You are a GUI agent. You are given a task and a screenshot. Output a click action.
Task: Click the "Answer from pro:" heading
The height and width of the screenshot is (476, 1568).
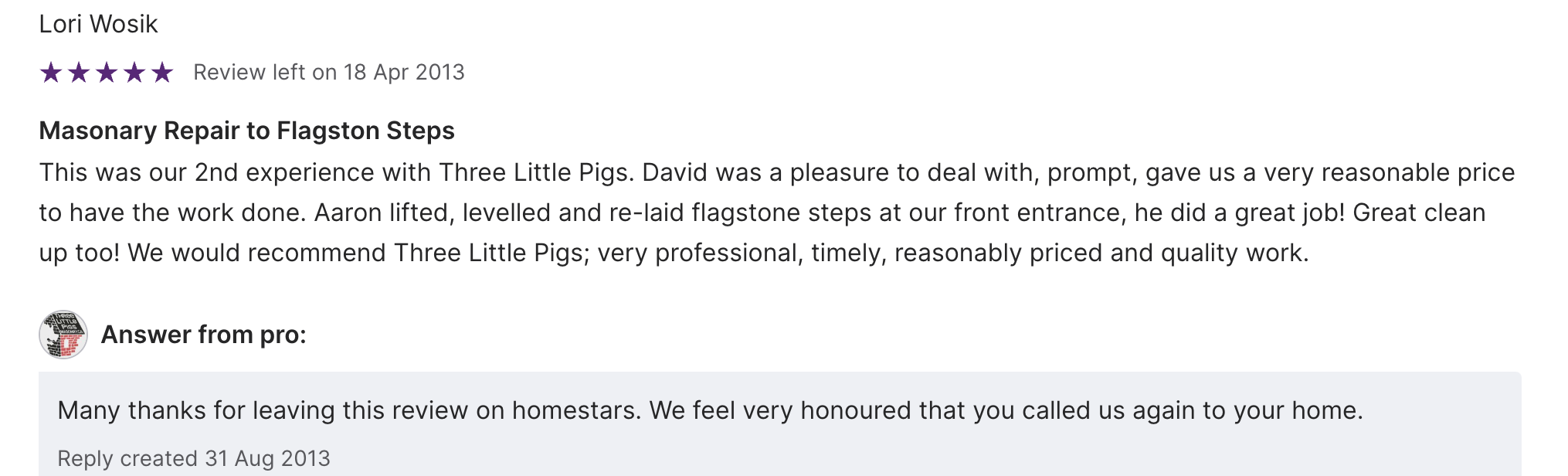(x=204, y=335)
